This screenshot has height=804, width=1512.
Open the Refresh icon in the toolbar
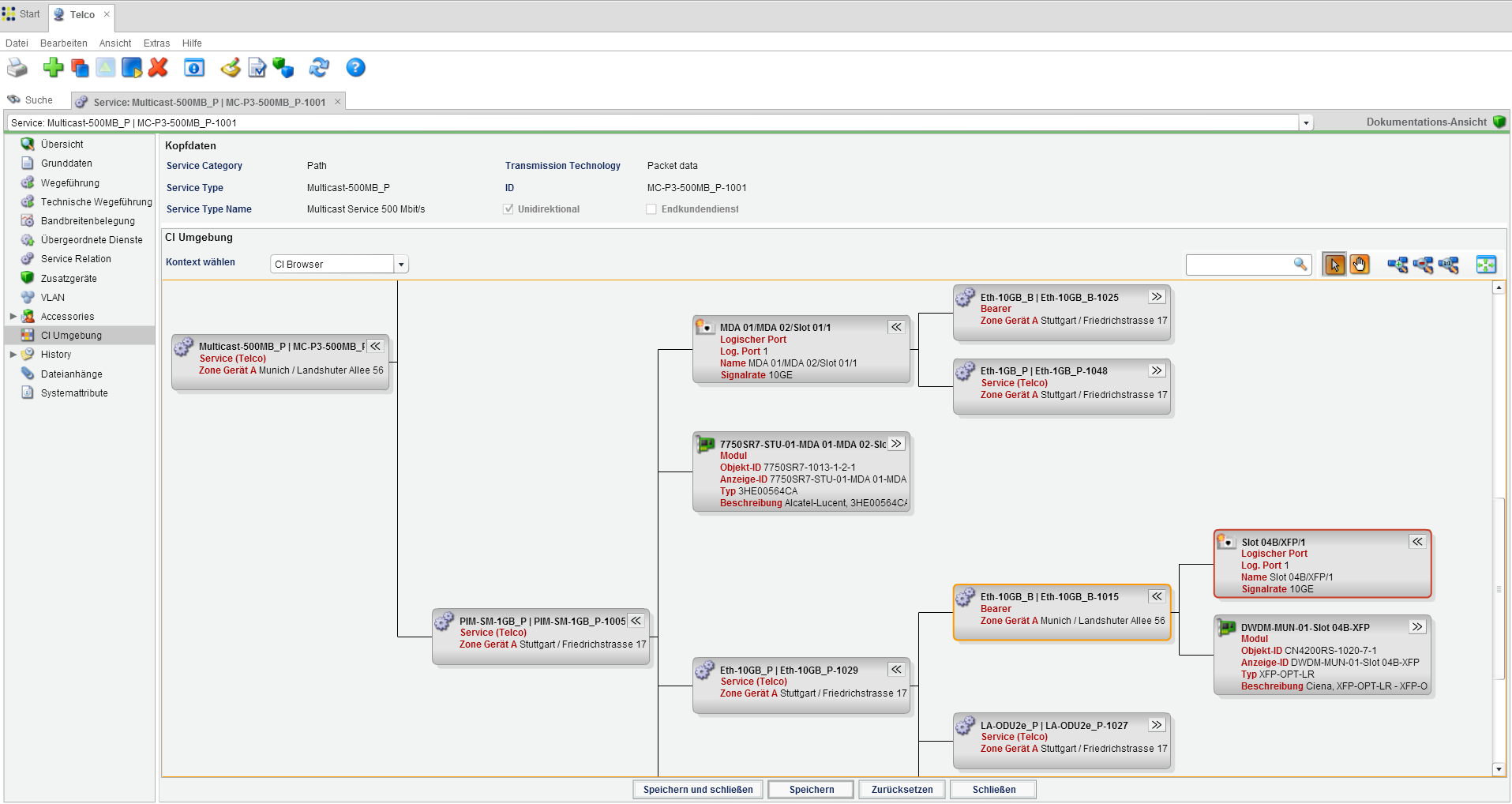tap(319, 68)
